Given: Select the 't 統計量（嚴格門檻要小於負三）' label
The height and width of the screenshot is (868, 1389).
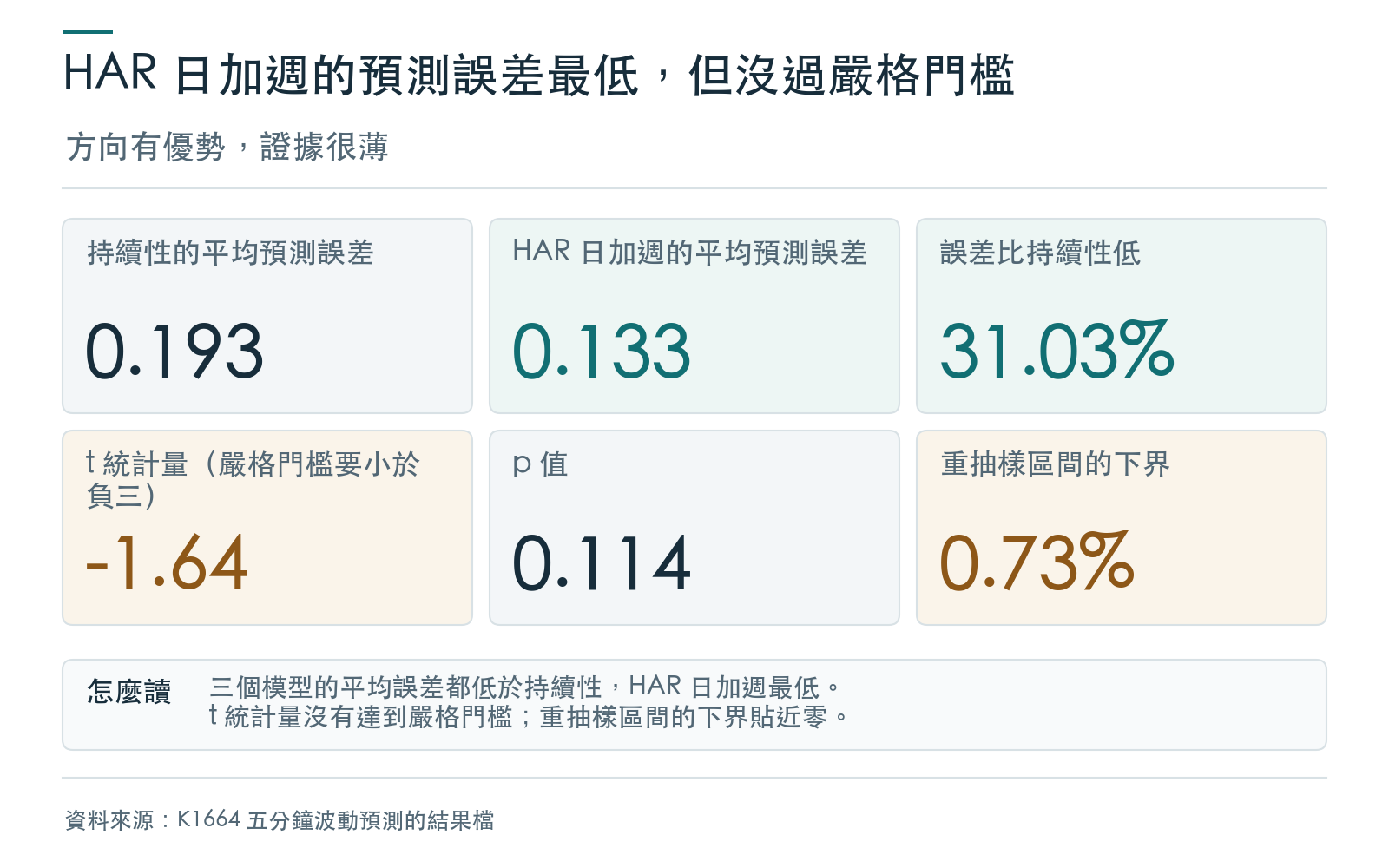Looking at the screenshot, I should point(253,479).
